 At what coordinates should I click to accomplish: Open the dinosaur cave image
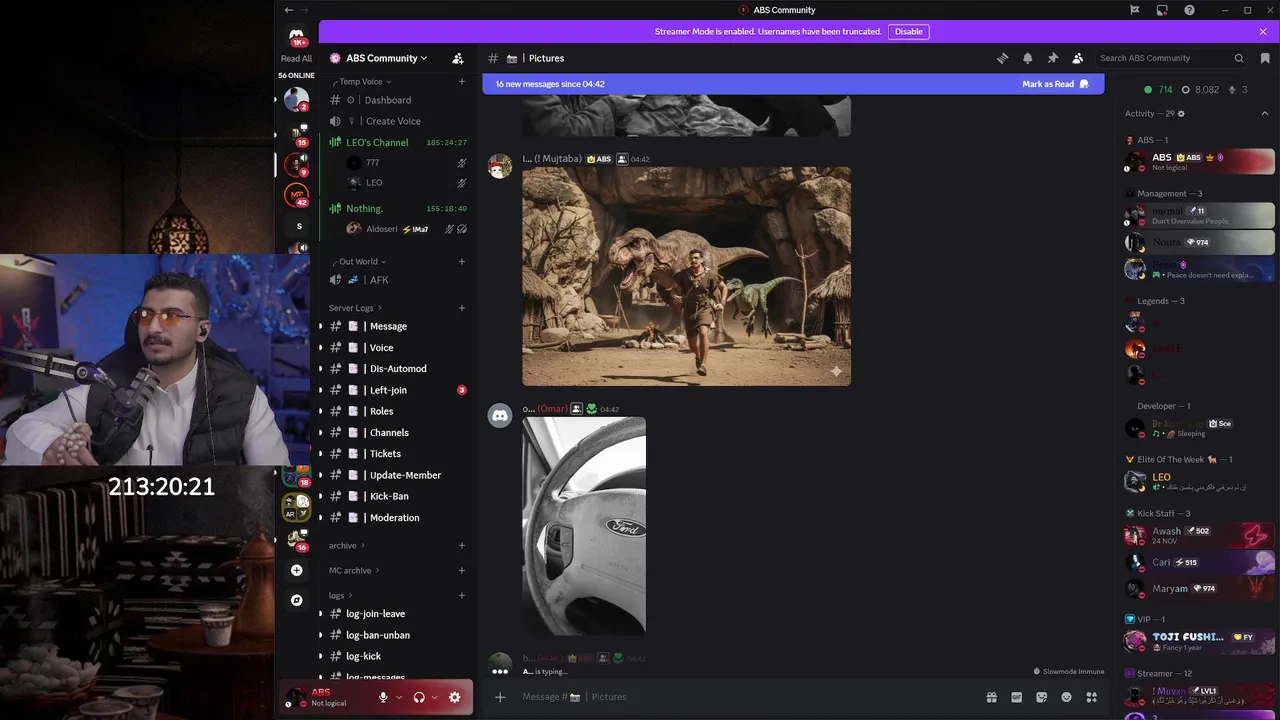click(686, 276)
